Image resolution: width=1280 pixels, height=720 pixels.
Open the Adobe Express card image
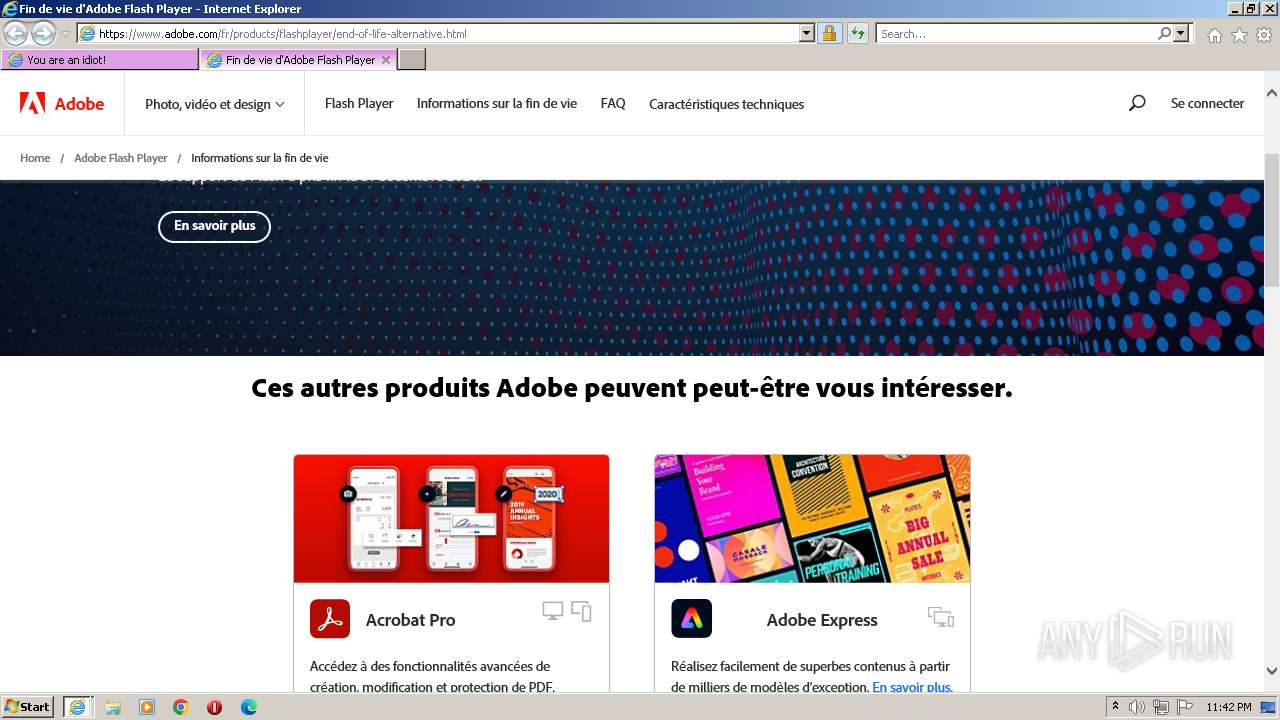pos(812,519)
